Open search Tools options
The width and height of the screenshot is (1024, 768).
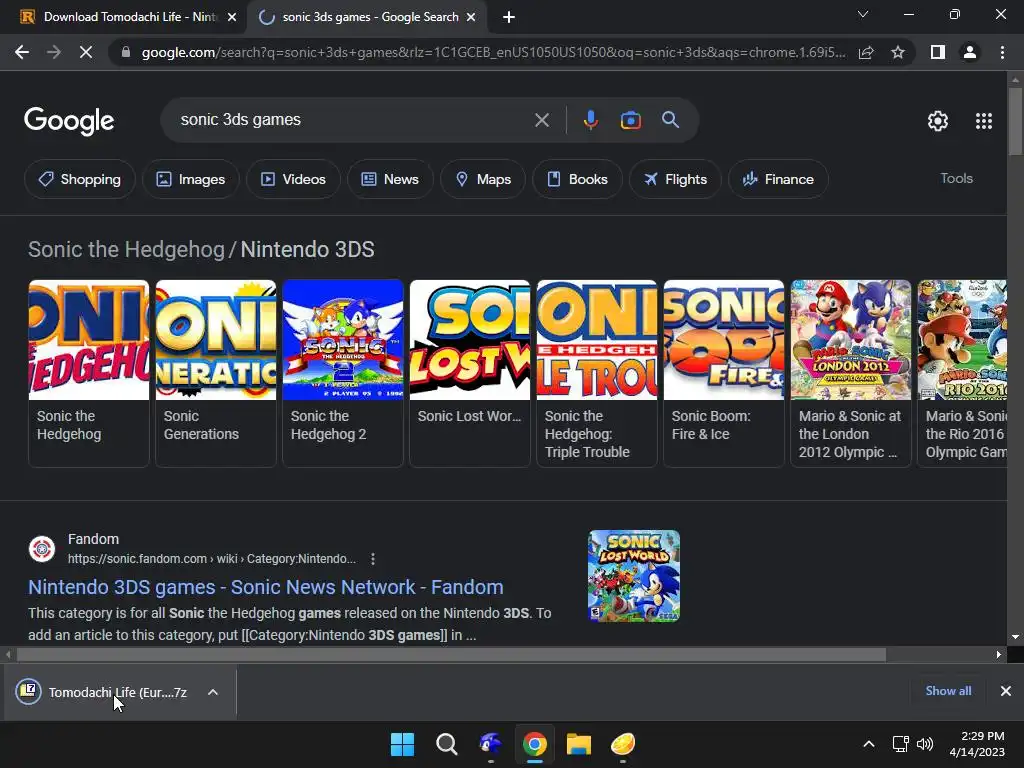coord(956,178)
